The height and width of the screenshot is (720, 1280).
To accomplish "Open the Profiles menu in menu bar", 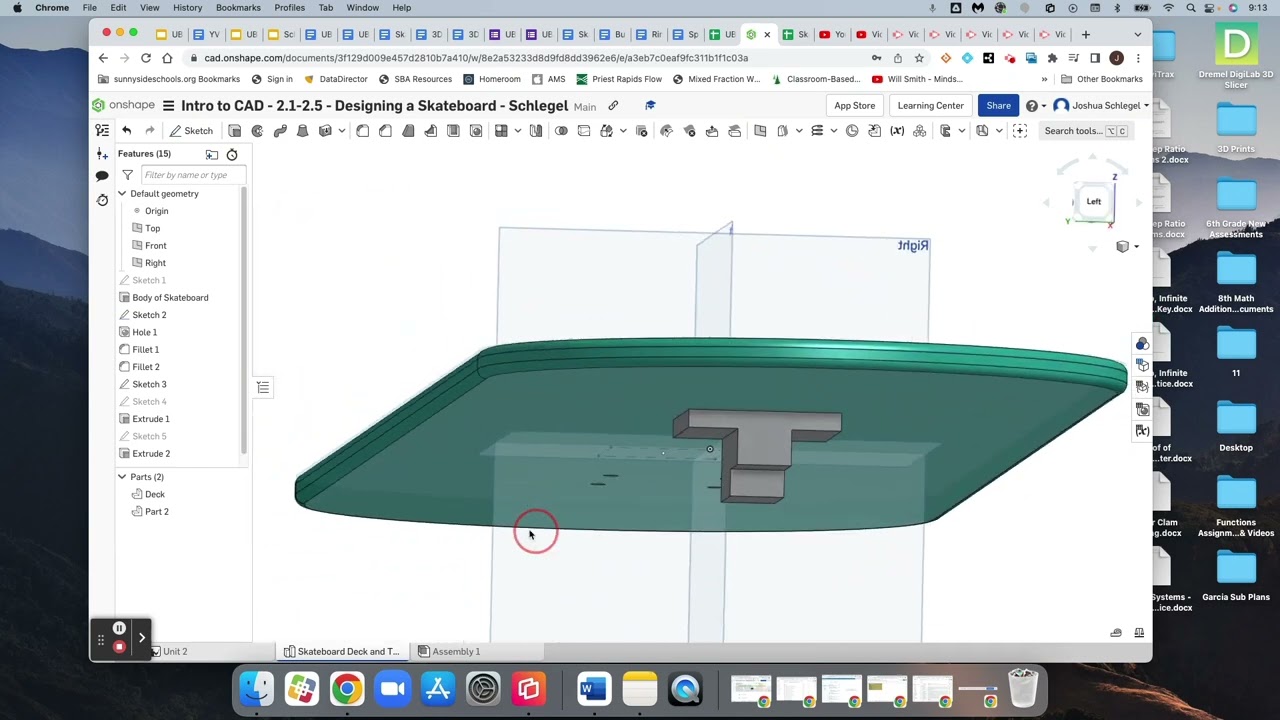I will [x=289, y=7].
